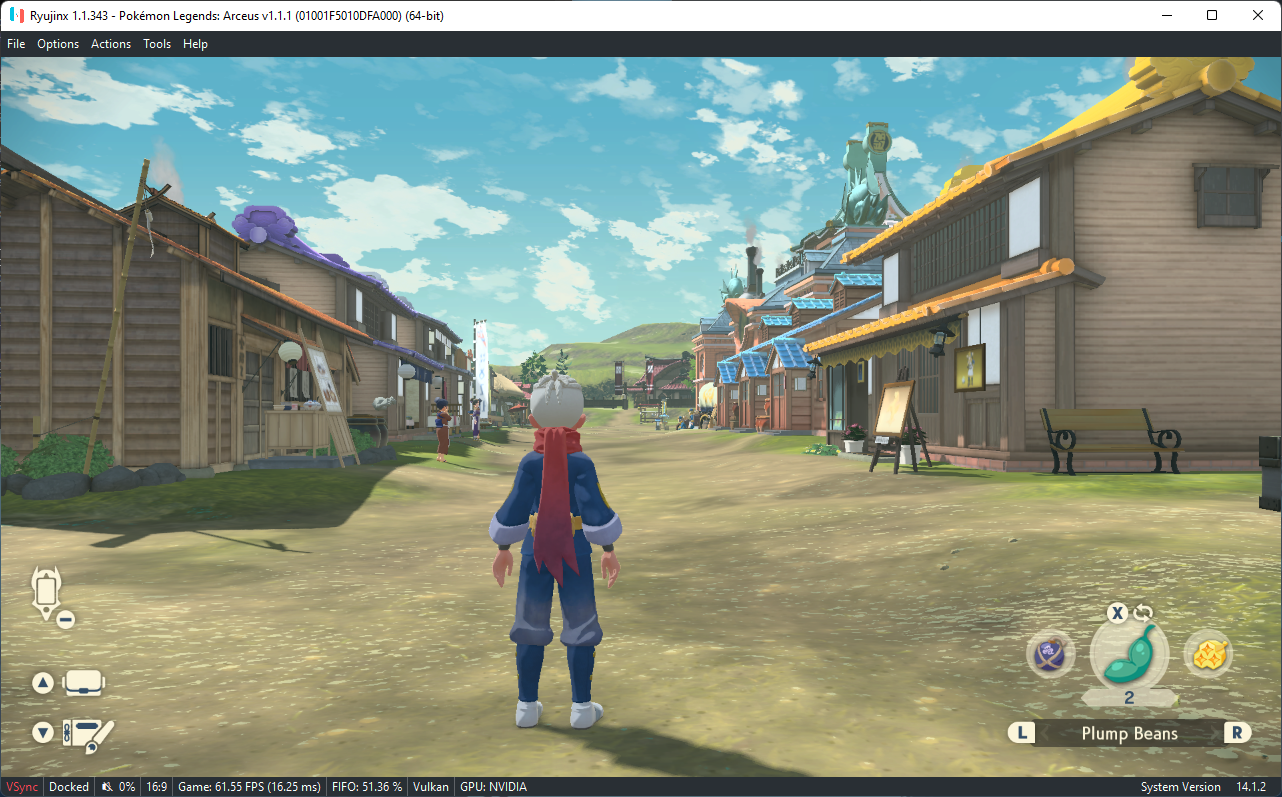Click the up arrow D-pad icon
1282x797 pixels.
coord(43,683)
